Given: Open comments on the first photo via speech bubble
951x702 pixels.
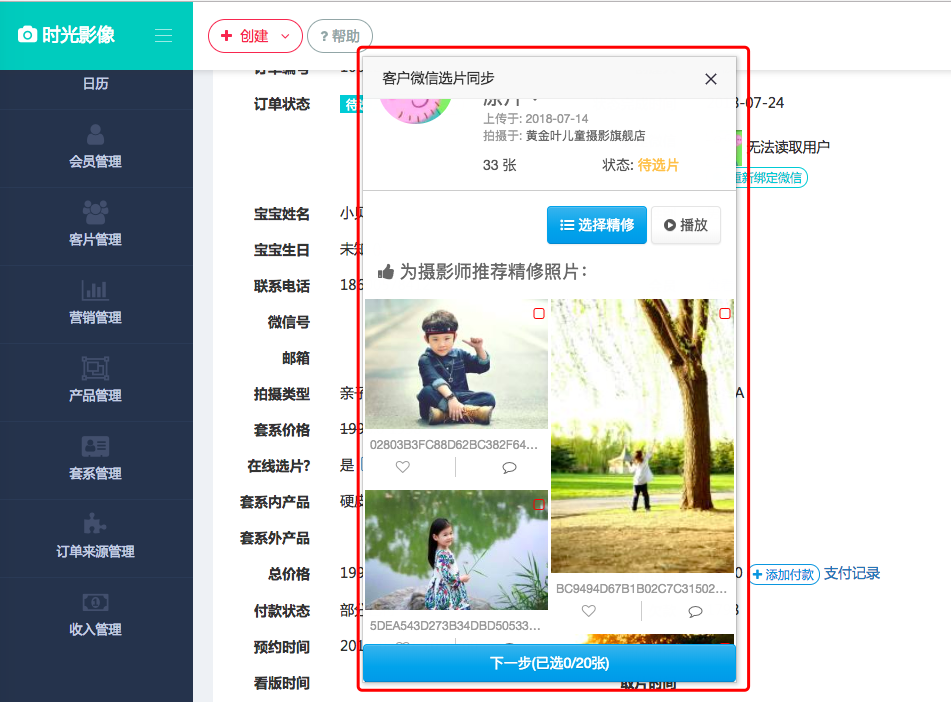Looking at the screenshot, I should [x=509, y=466].
